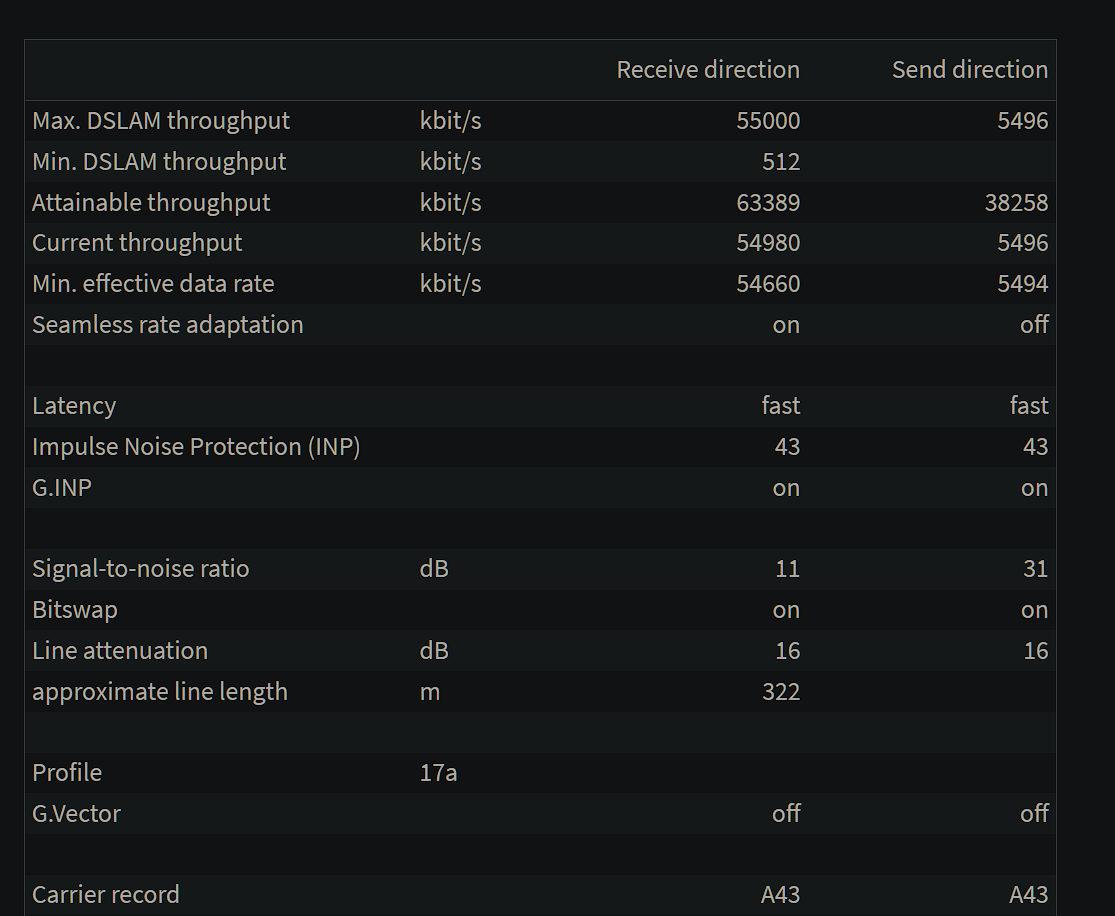This screenshot has width=1115, height=916.
Task: Click the Receive direction column header
Action: 708,70
